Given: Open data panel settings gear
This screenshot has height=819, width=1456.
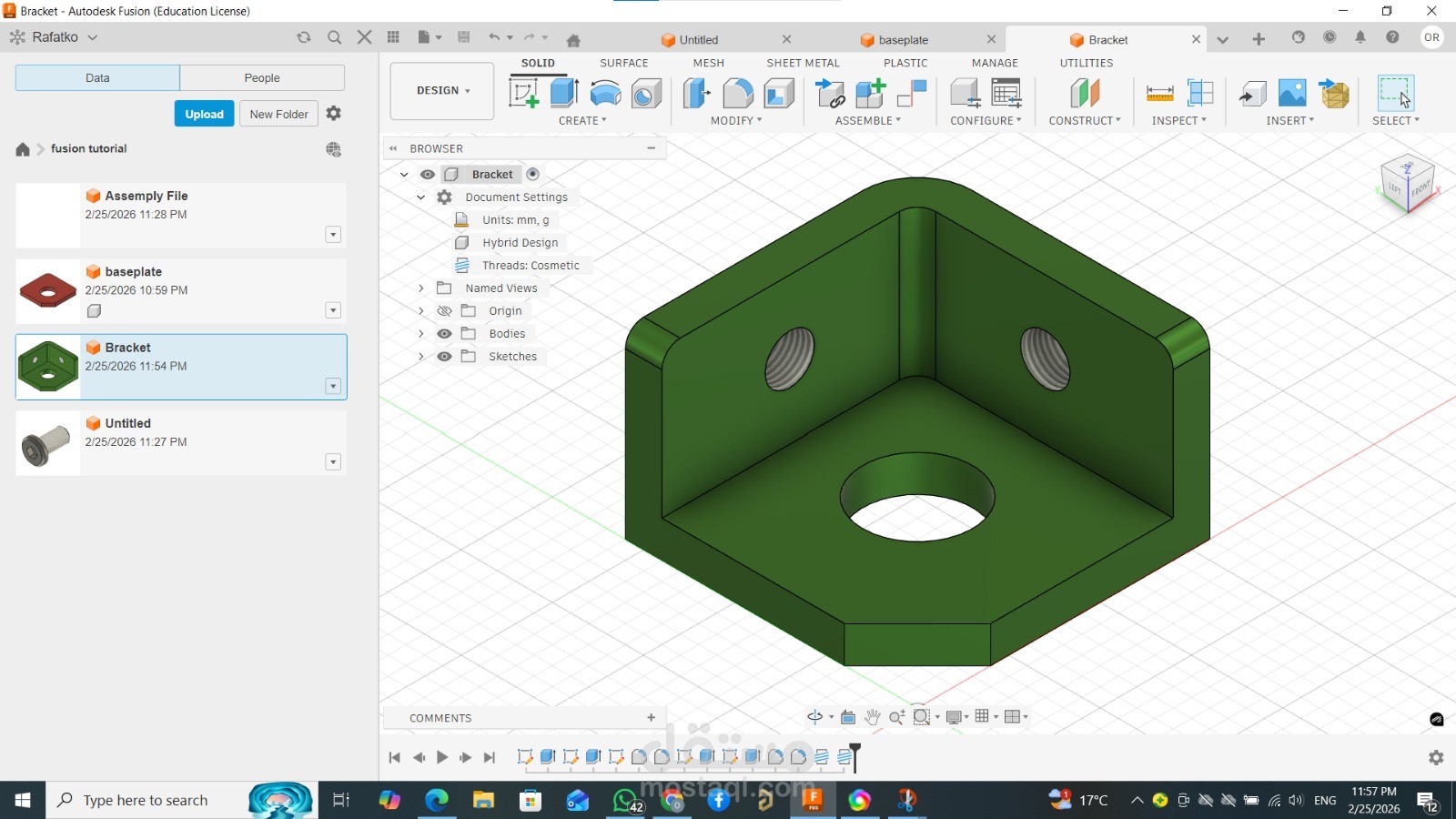Looking at the screenshot, I should coord(334,113).
